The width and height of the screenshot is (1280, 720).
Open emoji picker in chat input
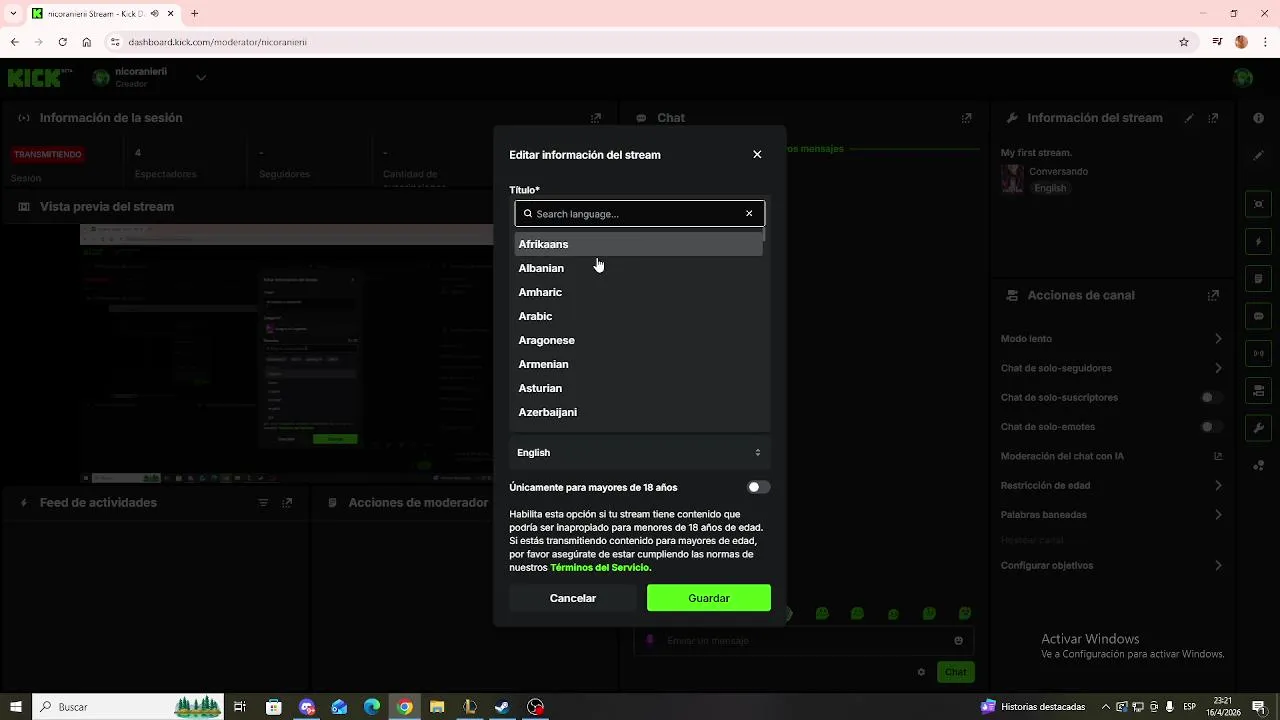pyautogui.click(x=958, y=641)
